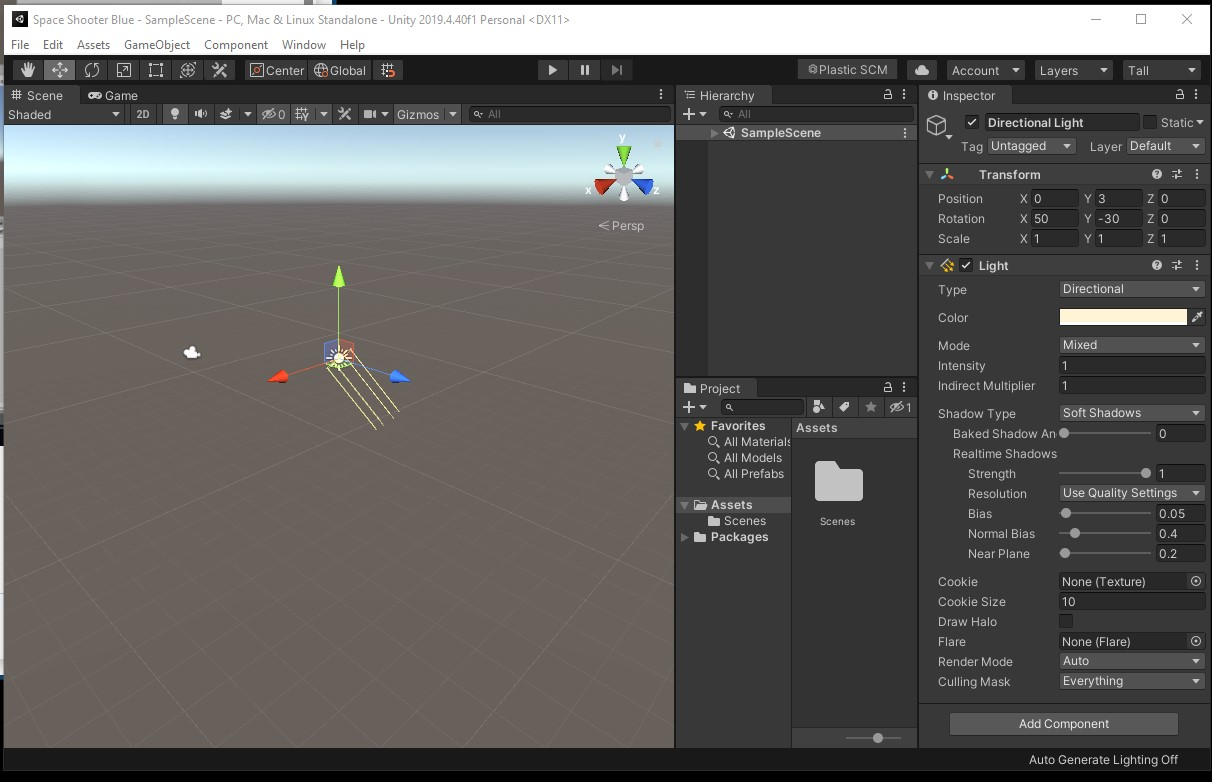The image size is (1212, 782).
Task: Toggle 2D scene view mode
Action: point(143,114)
